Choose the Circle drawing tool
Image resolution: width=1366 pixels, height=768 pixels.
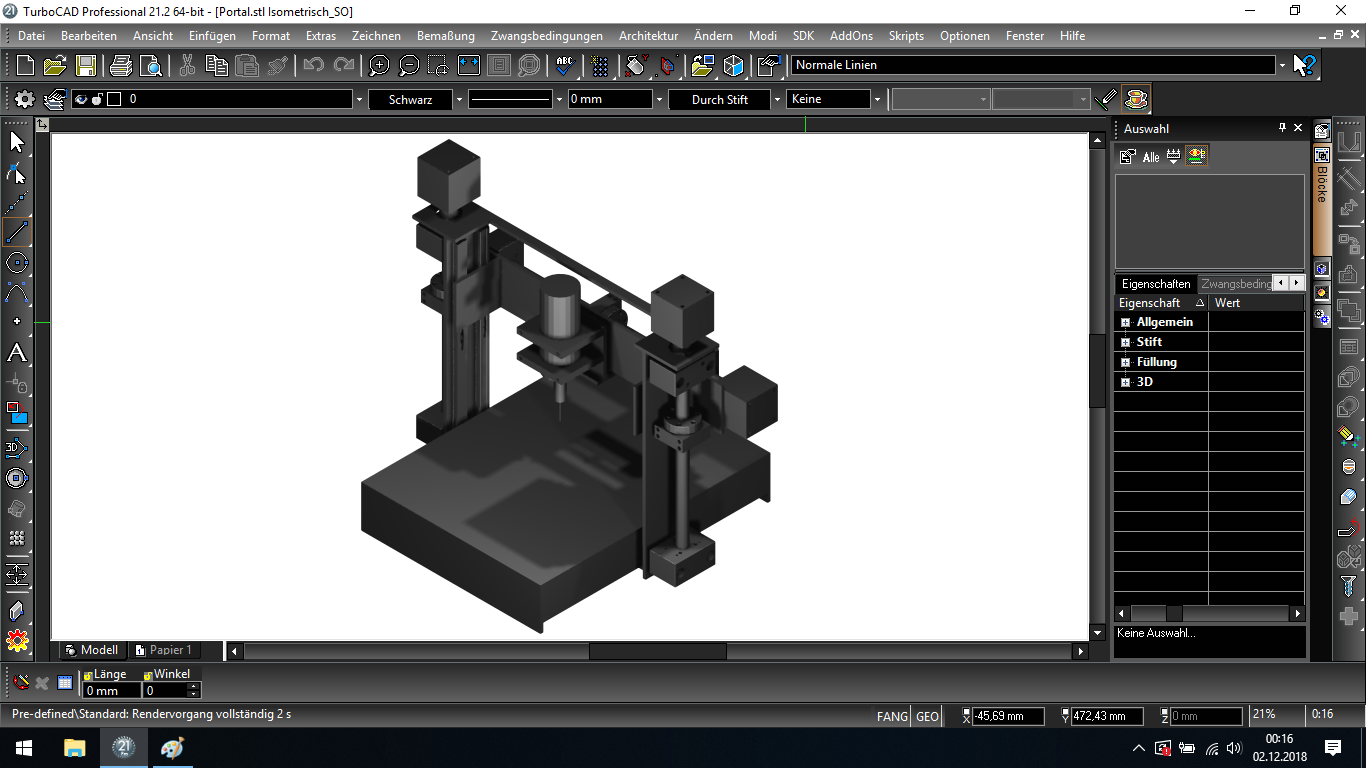click(x=17, y=263)
